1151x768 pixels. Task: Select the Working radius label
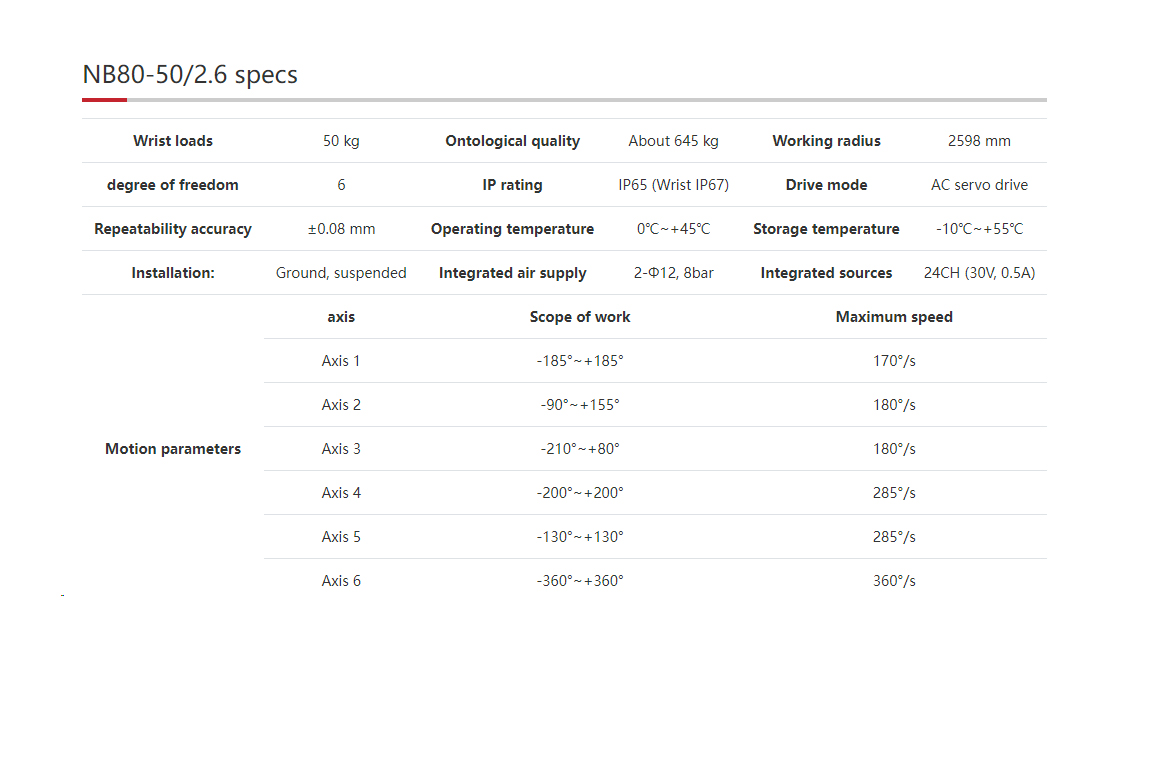click(x=826, y=141)
